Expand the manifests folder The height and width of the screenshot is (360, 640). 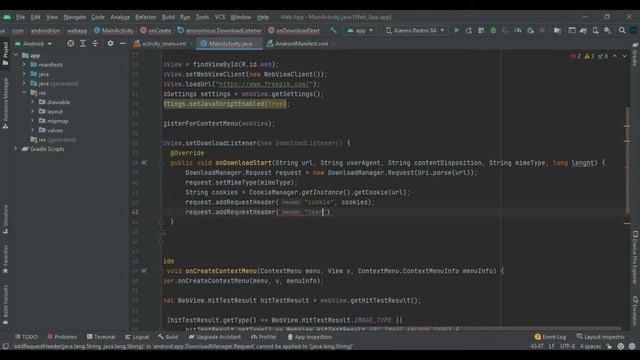(x=24, y=64)
